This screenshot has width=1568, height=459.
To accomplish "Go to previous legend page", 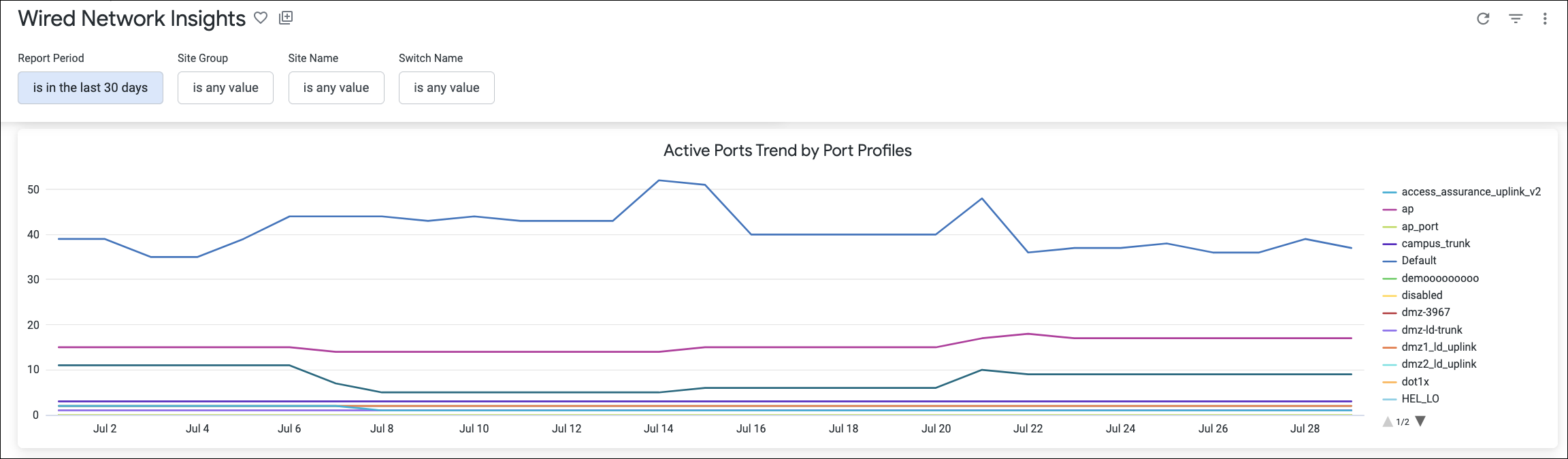I will (1388, 422).
